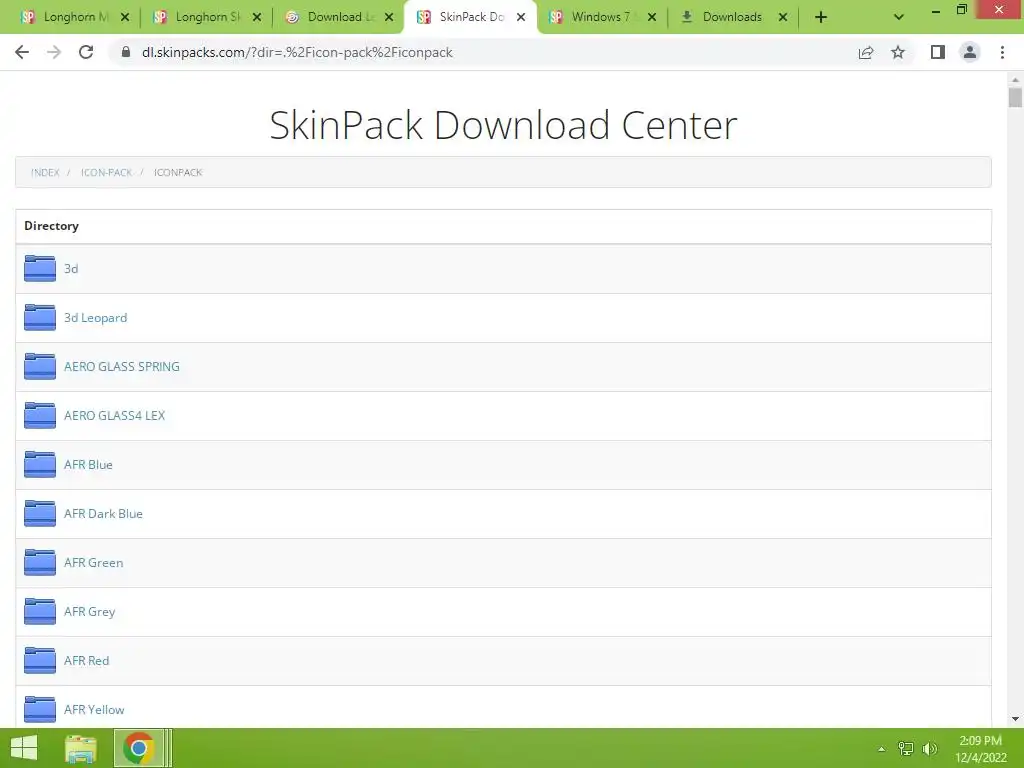The height and width of the screenshot is (768, 1024).
Task: Open Chrome's three-dot menu
Action: (x=1002, y=52)
